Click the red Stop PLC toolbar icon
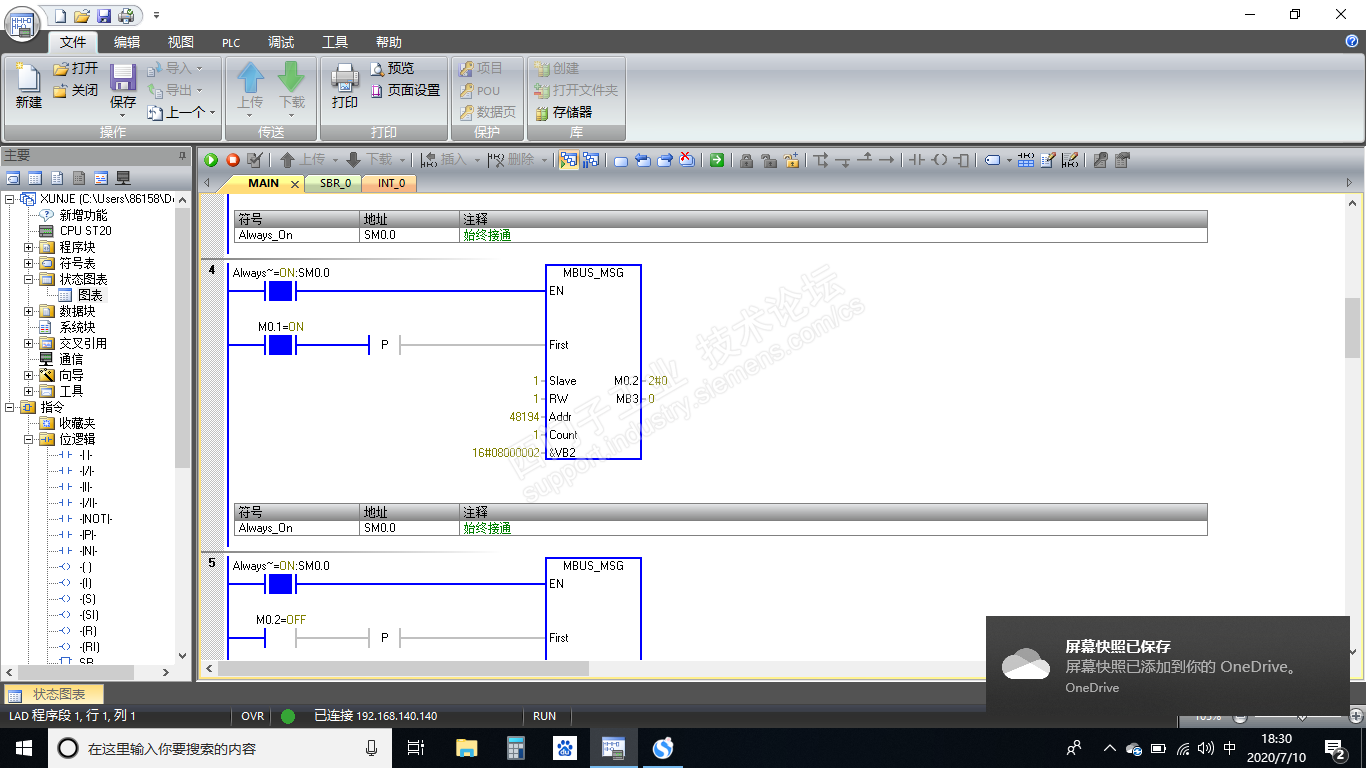 [x=233, y=160]
